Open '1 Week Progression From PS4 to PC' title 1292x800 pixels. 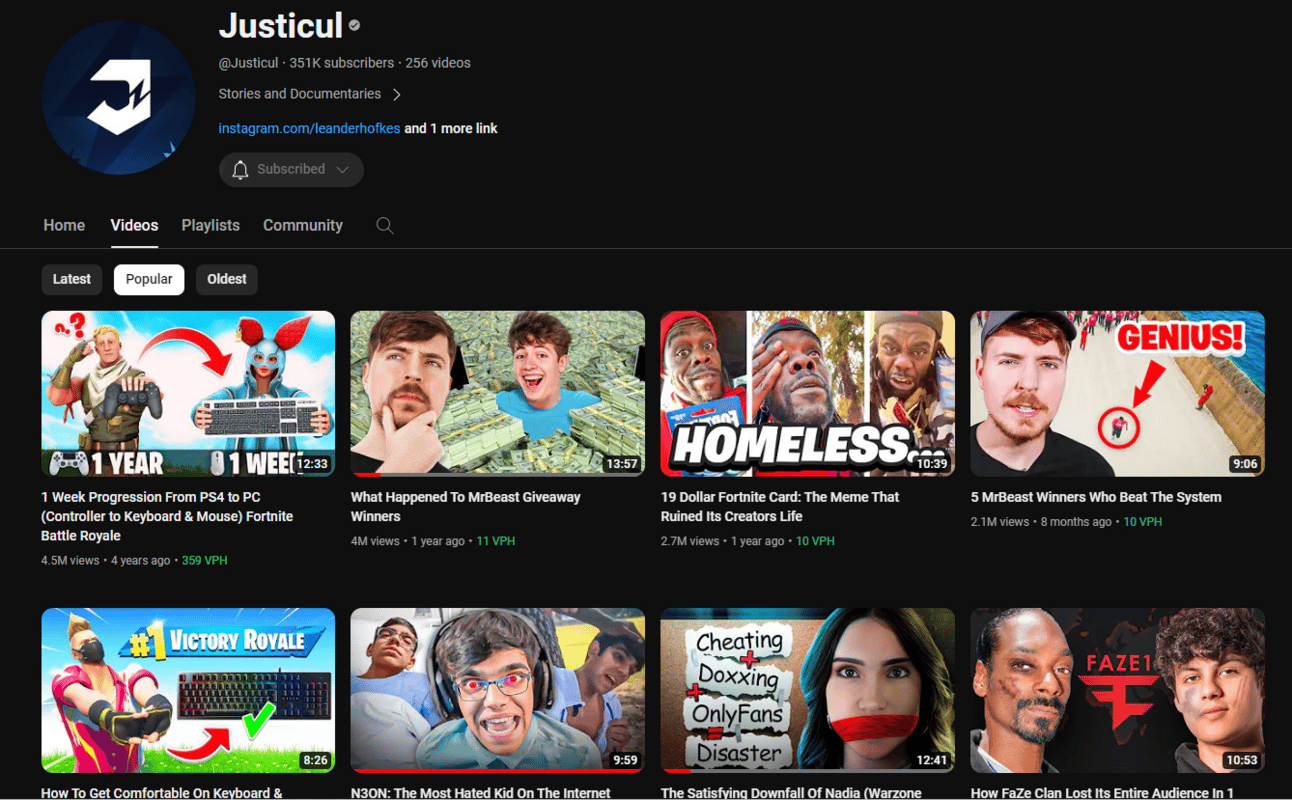167,516
